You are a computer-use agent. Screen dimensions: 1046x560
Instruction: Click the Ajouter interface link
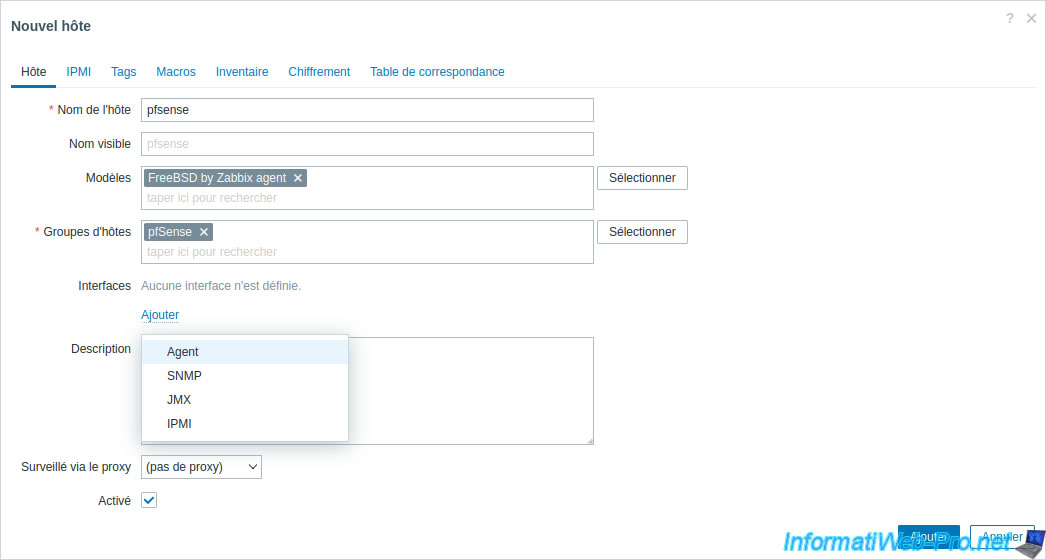coord(160,315)
